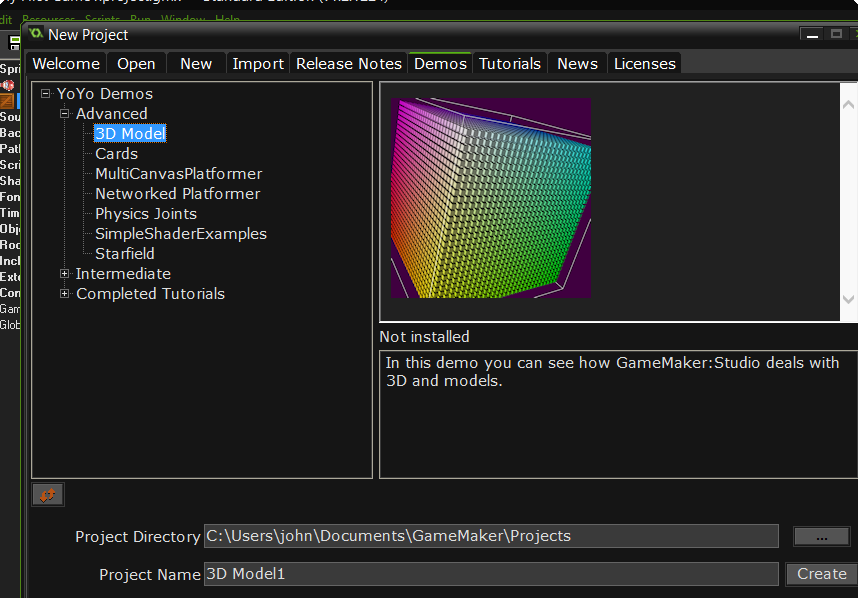Pick the Networked Platformer demo

[178, 194]
